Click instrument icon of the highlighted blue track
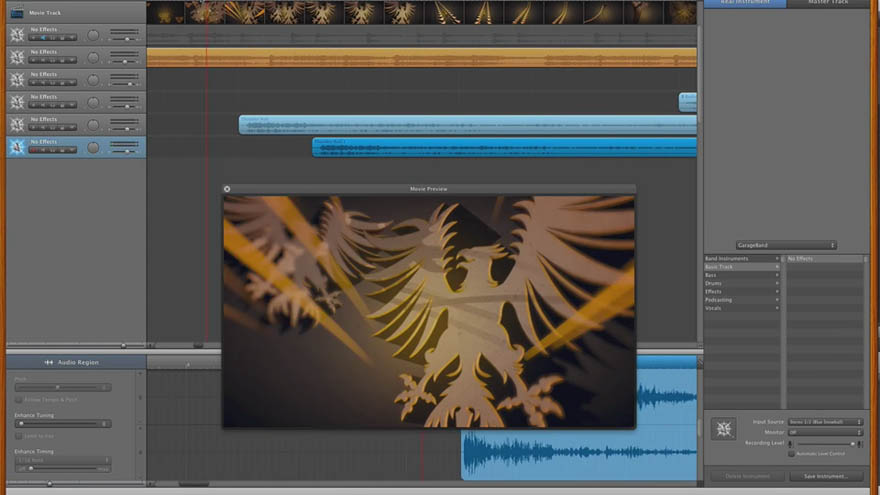 [17, 146]
